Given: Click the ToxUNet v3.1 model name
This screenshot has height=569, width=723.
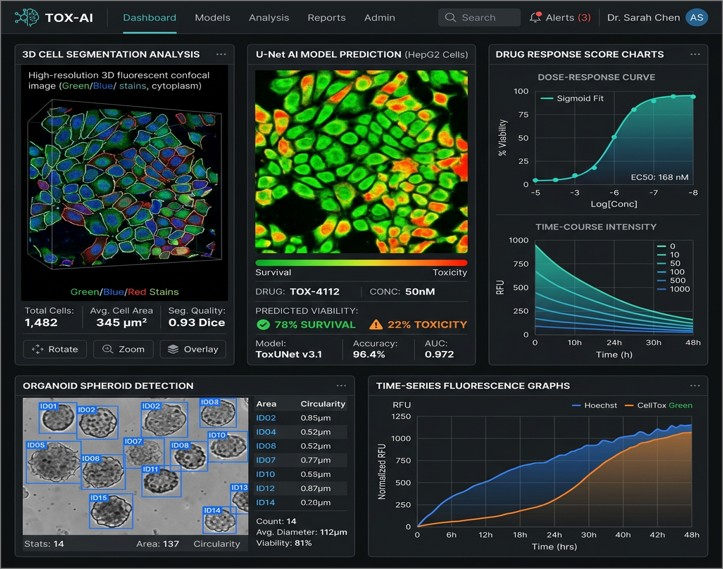Looking at the screenshot, I should [x=289, y=354].
